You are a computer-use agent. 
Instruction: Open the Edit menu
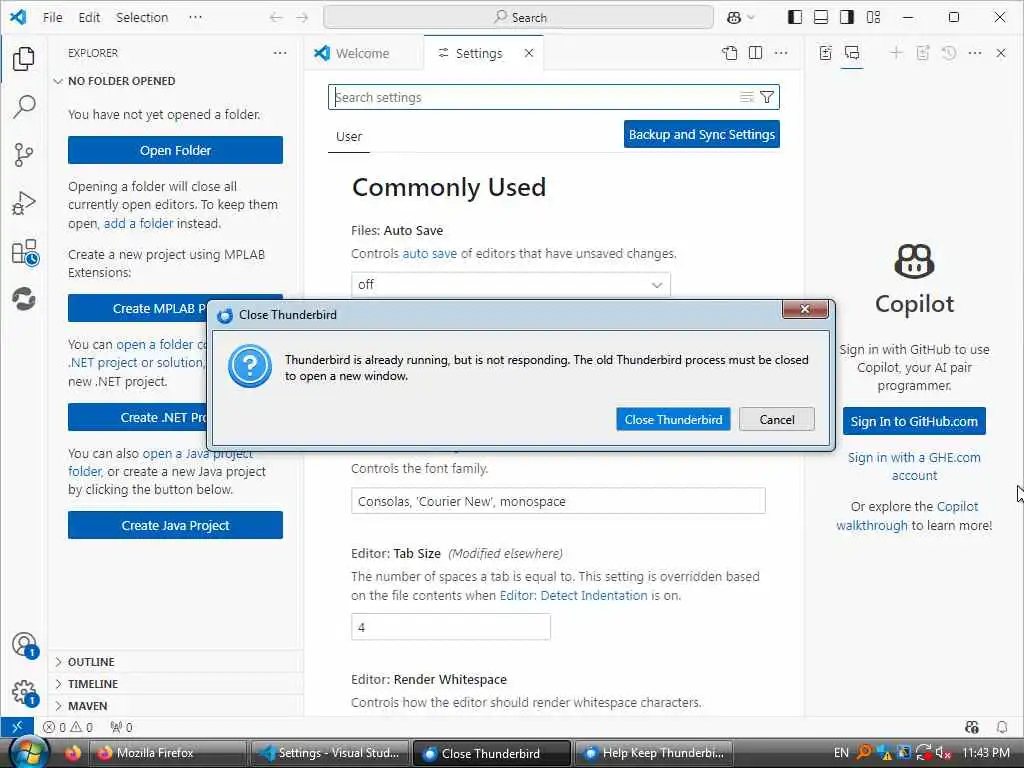coord(89,18)
